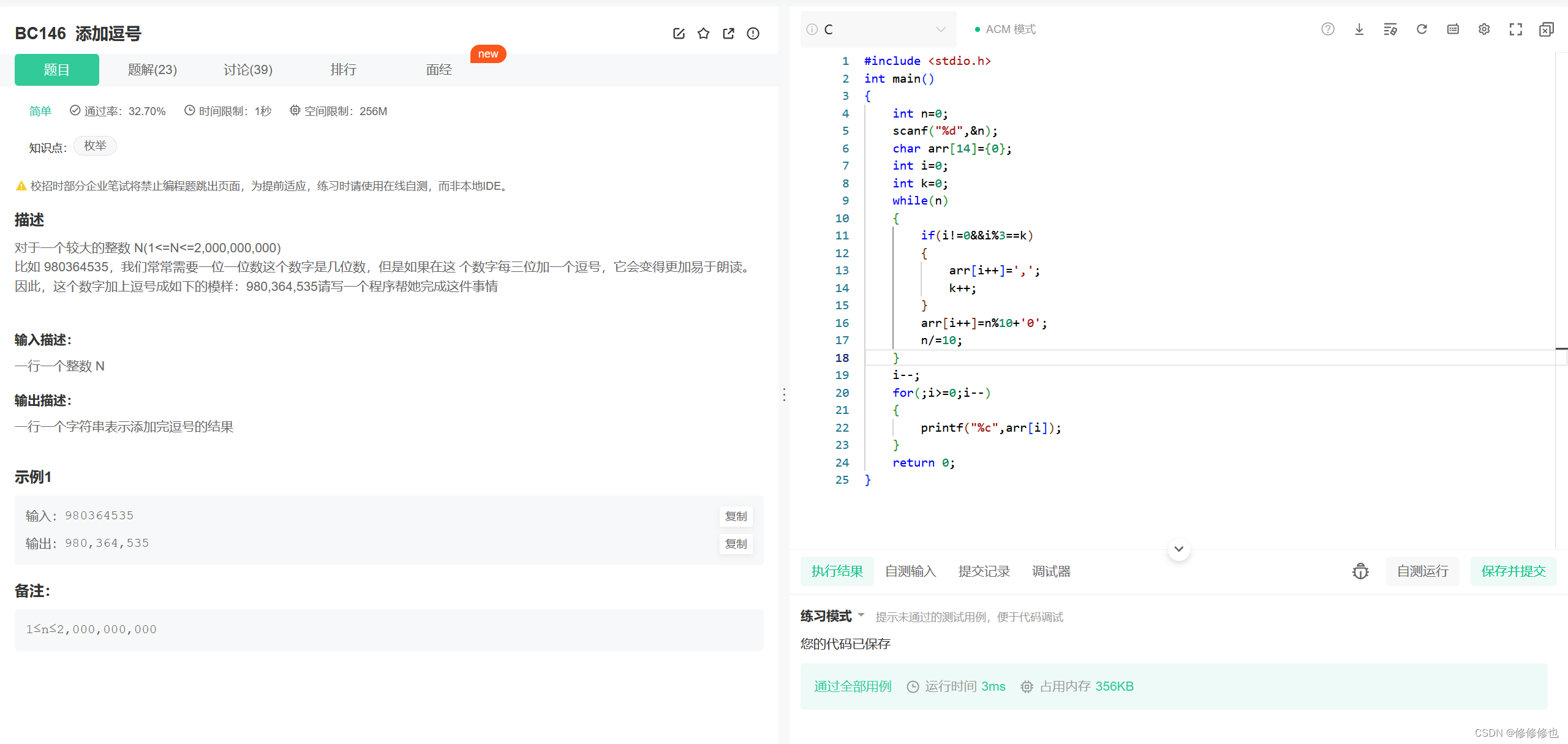Enter fullscreen mode for the code editor

(1516, 29)
